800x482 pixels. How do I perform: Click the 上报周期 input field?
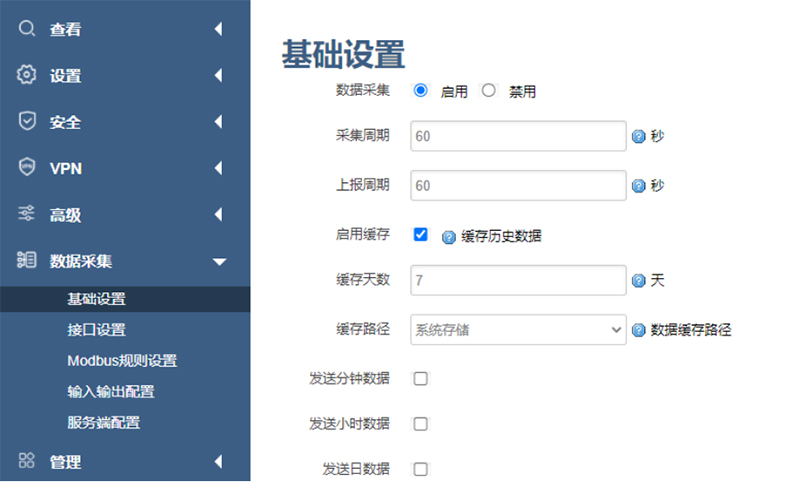pyautogui.click(x=518, y=185)
